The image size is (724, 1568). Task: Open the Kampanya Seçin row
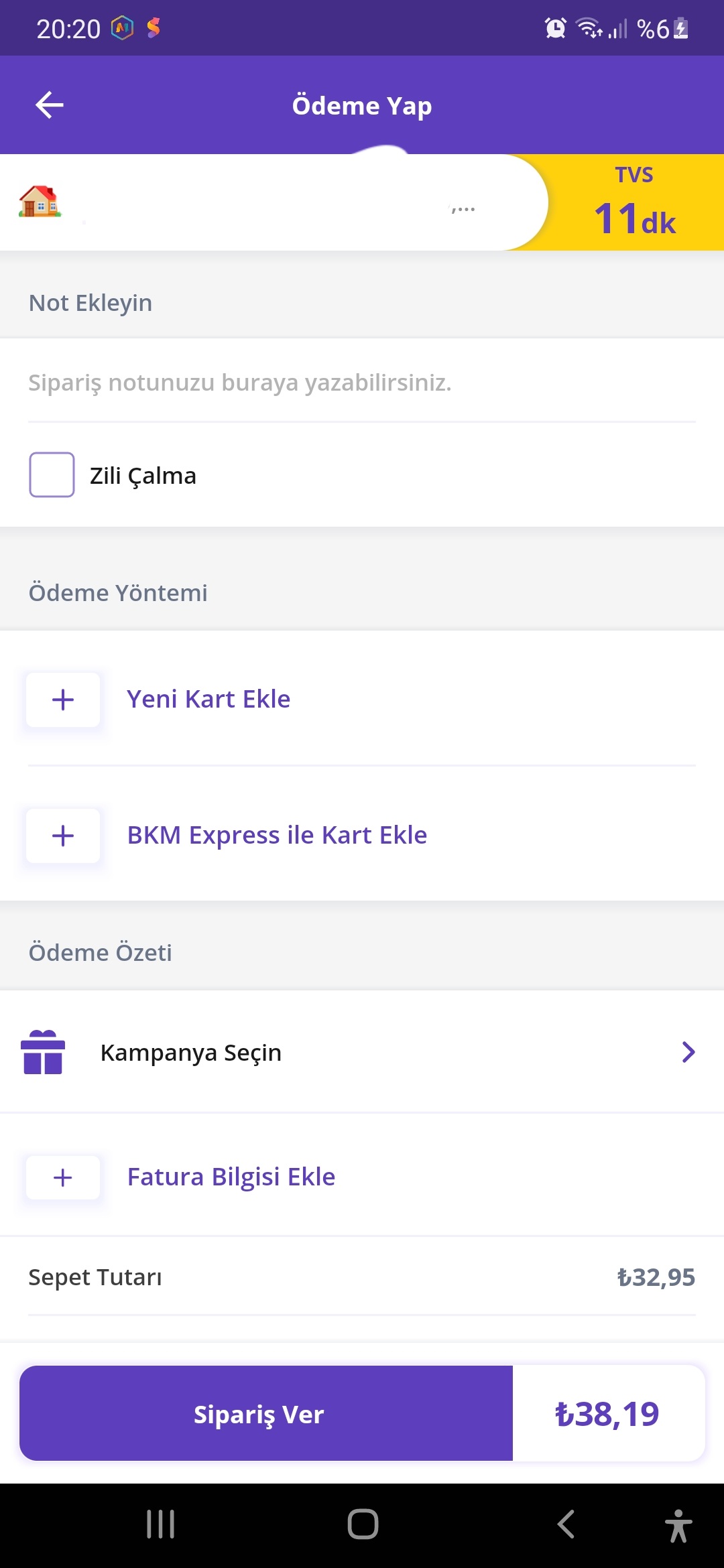click(x=362, y=1052)
